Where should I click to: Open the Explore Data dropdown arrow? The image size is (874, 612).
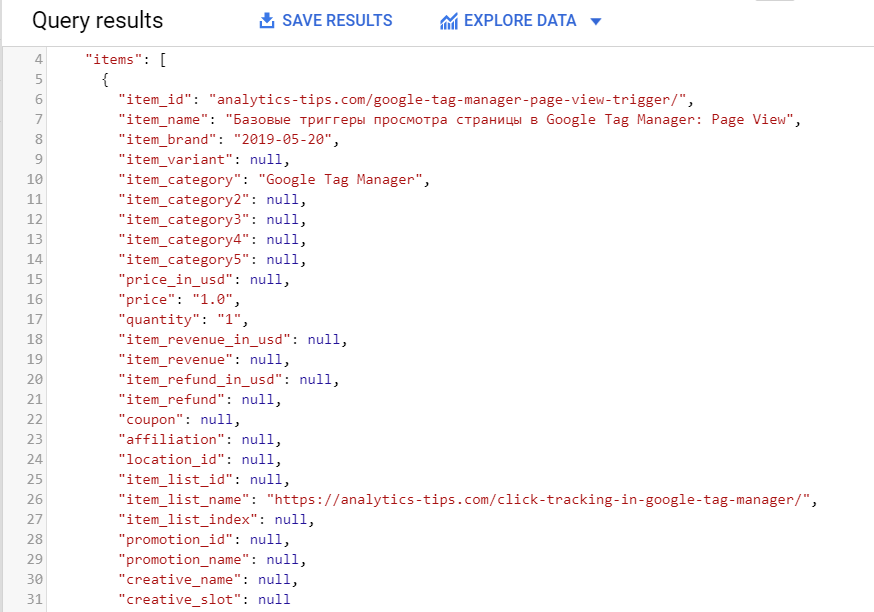(x=596, y=22)
